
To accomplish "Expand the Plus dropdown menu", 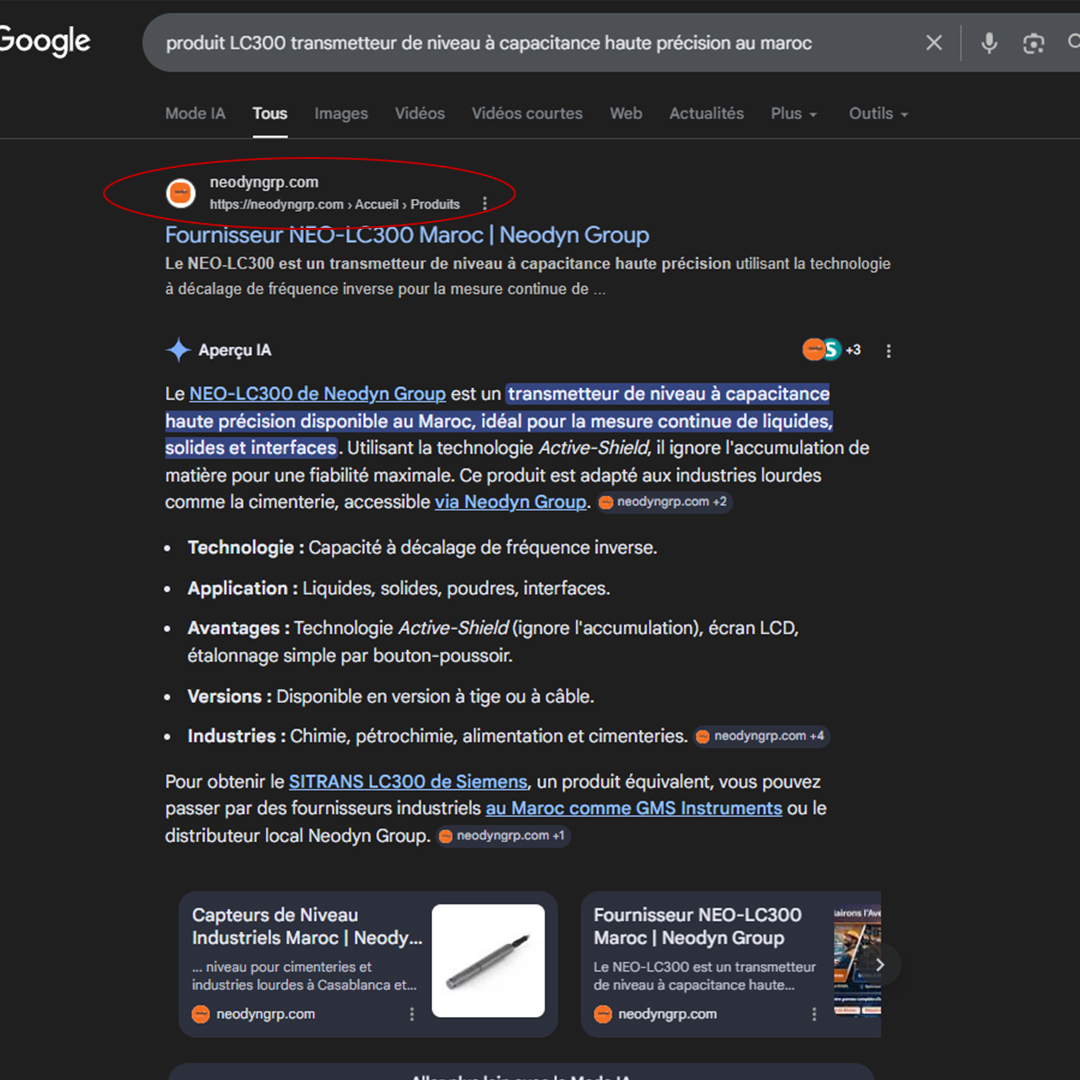I will (x=794, y=114).
